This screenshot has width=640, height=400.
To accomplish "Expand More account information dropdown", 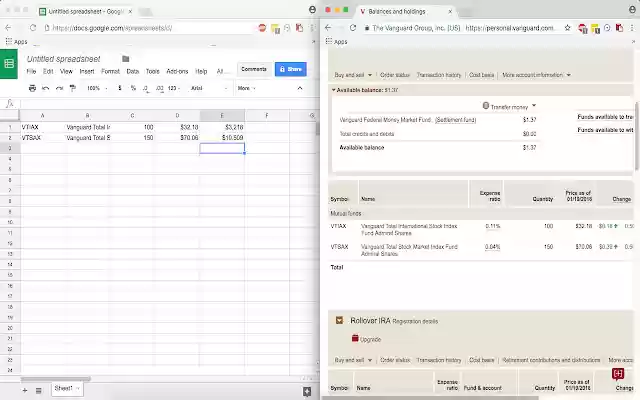I will pyautogui.click(x=536, y=75).
